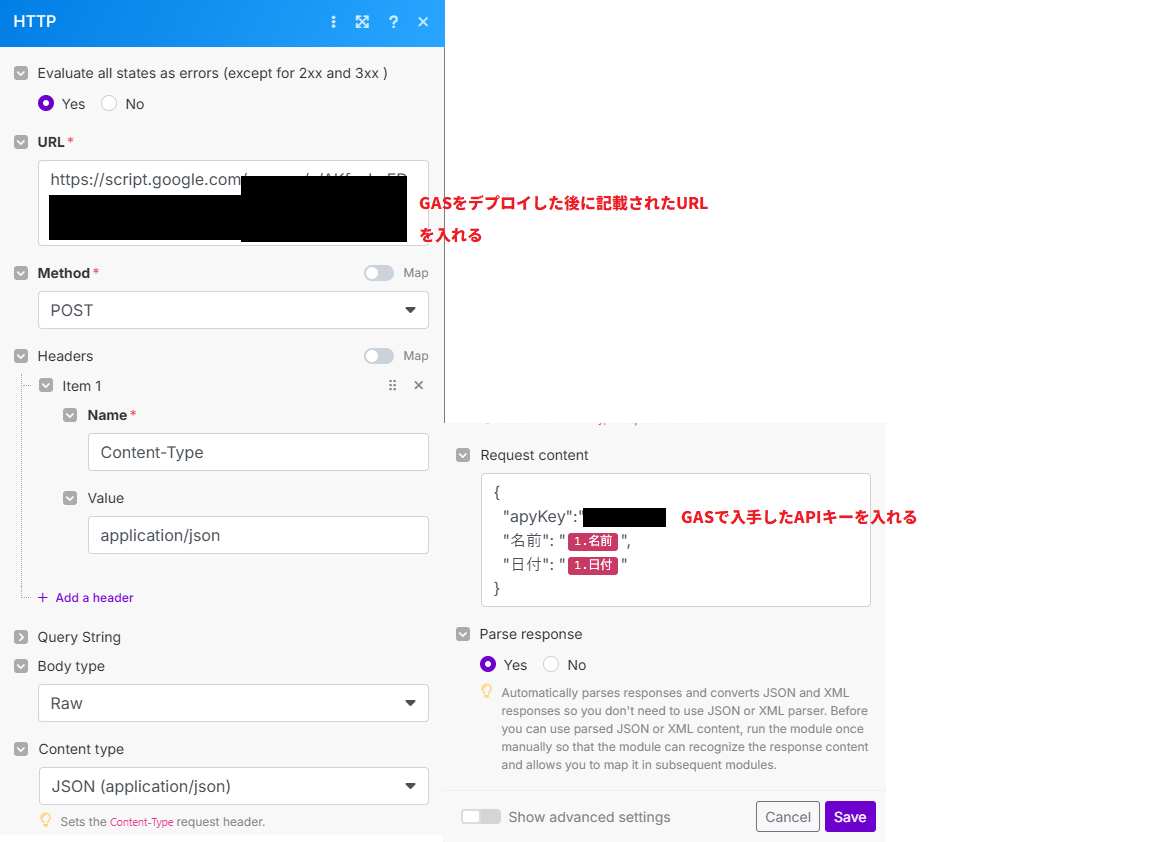Collapse the header Name field chevron
The width and height of the screenshot is (1159, 842).
(70, 415)
